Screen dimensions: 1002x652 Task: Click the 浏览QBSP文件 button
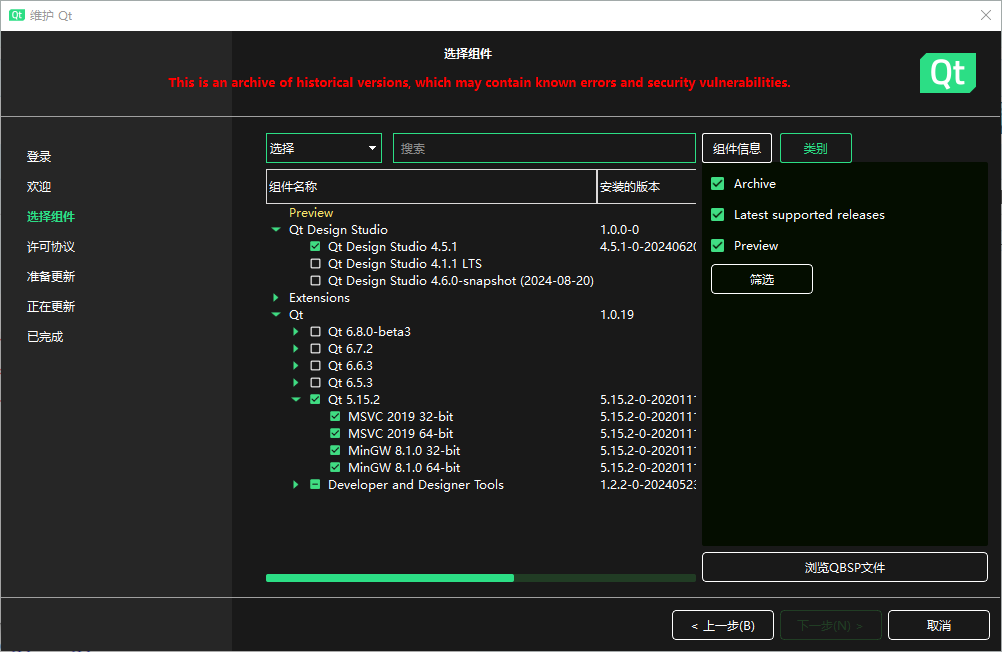tap(844, 567)
